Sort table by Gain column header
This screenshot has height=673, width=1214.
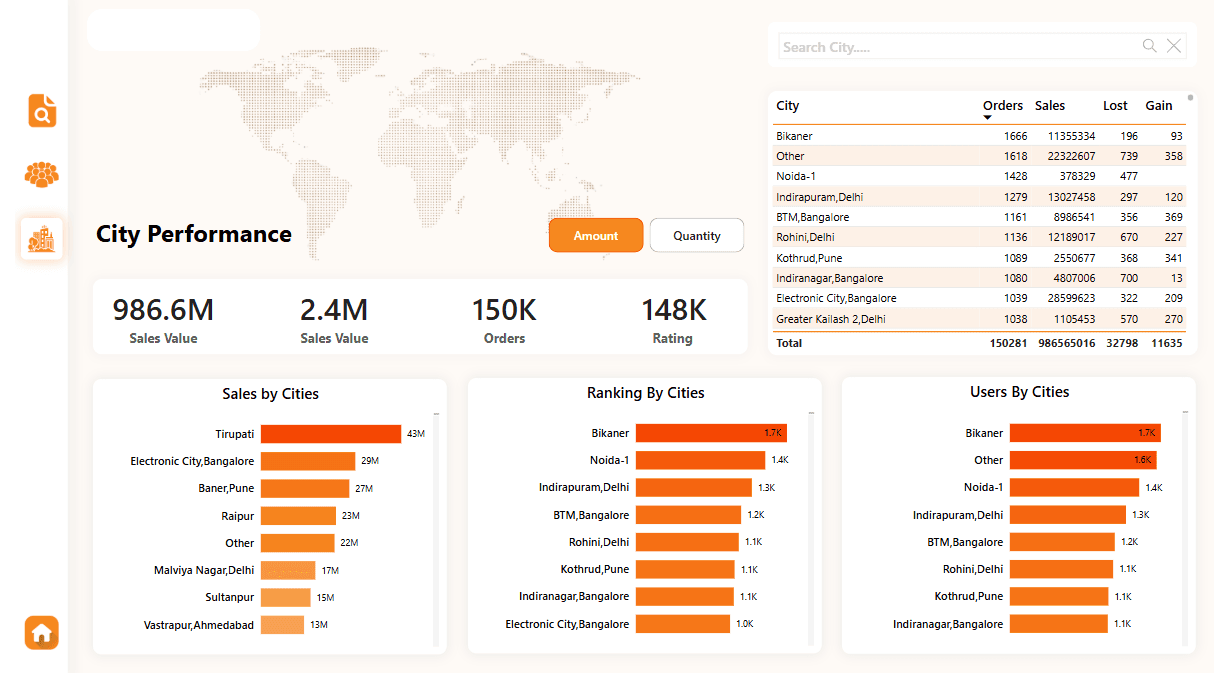tap(1159, 106)
